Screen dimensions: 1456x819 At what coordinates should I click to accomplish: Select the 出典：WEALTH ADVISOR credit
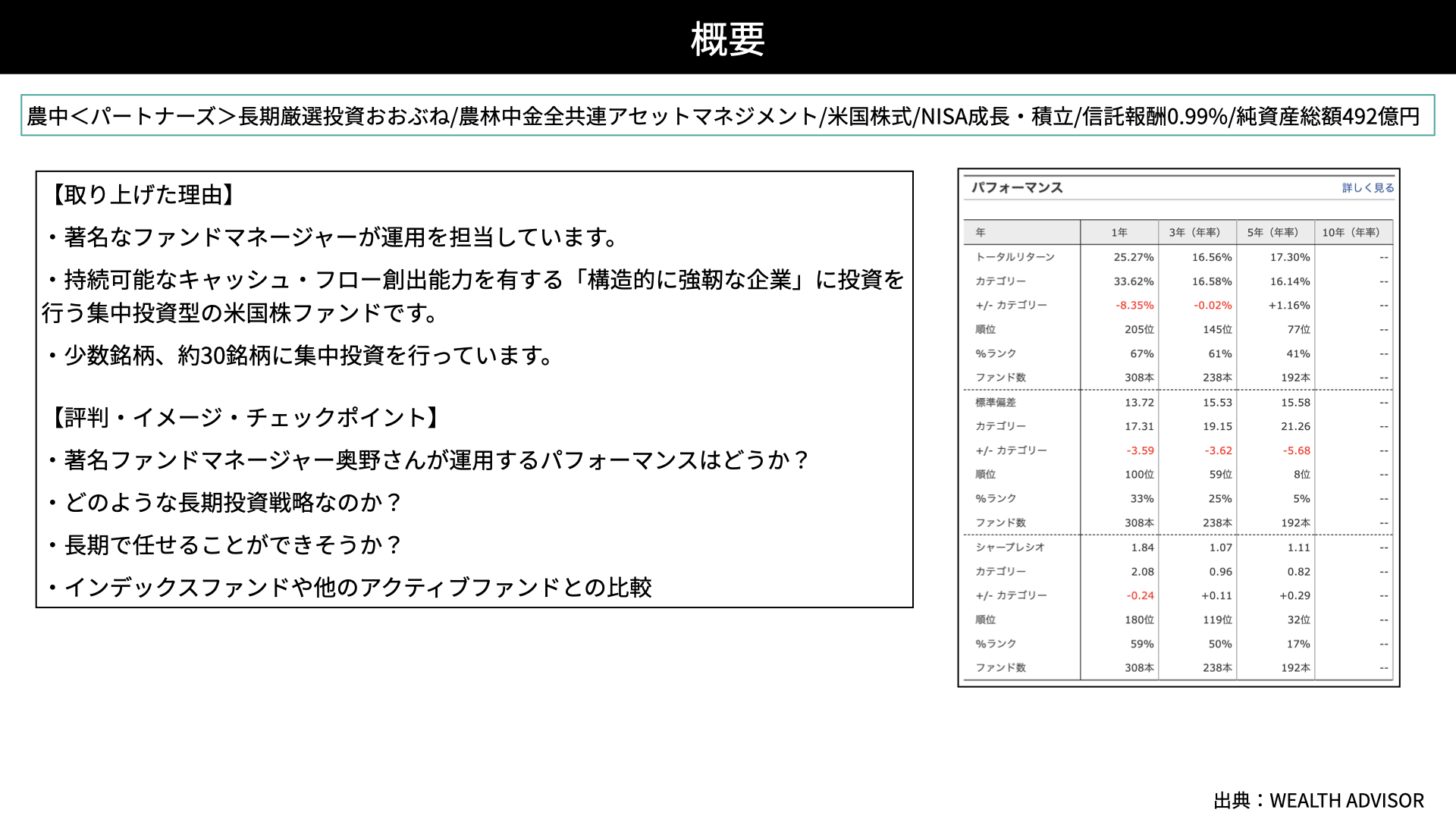1319,801
